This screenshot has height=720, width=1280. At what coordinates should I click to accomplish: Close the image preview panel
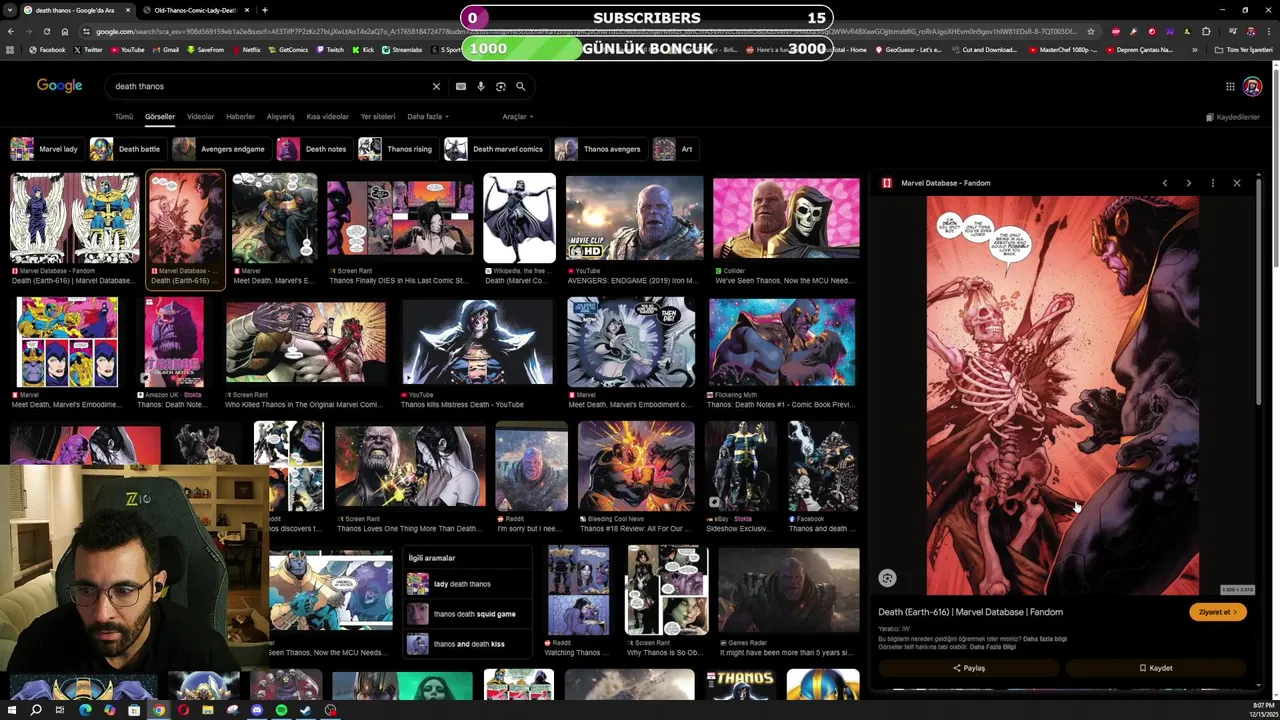pos(1237,183)
